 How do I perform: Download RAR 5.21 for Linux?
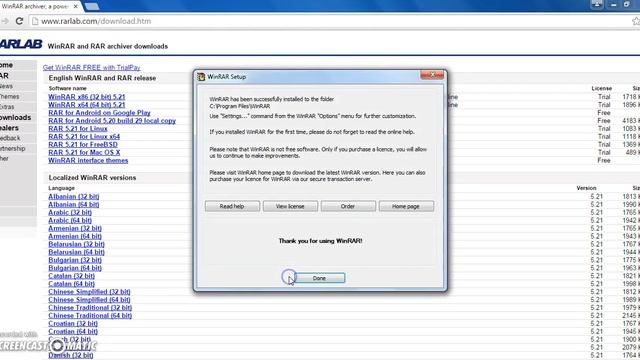click(x=78, y=129)
